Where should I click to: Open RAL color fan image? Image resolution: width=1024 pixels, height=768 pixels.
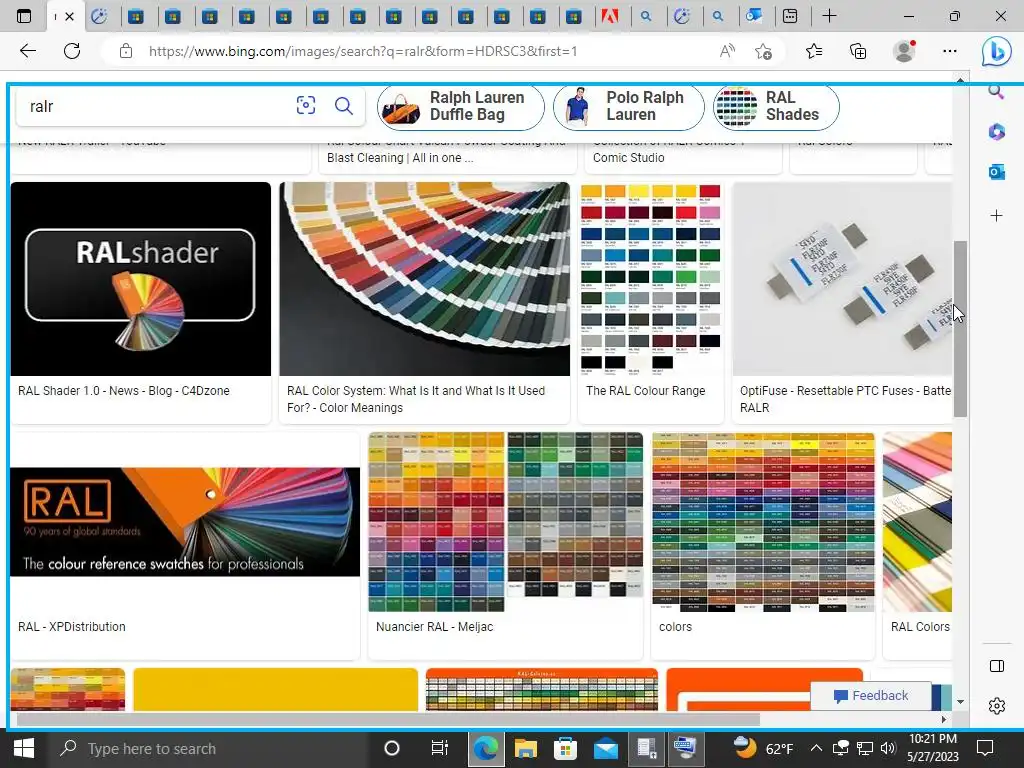click(x=424, y=279)
